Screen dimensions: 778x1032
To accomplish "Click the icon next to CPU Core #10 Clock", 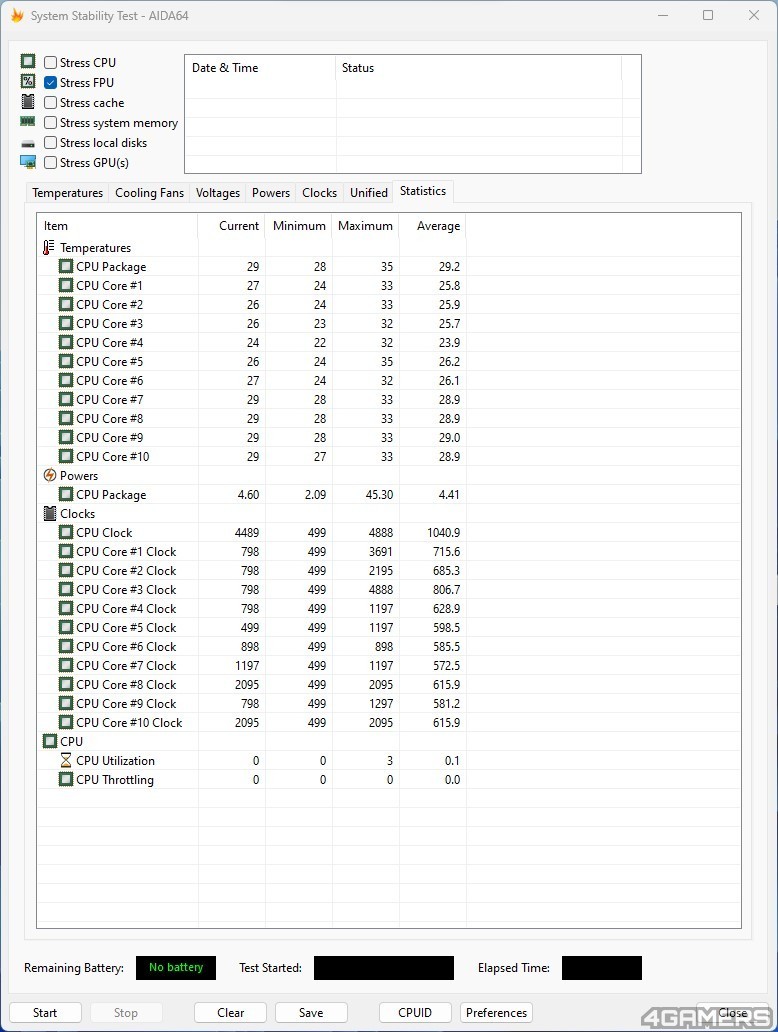I will [66, 722].
